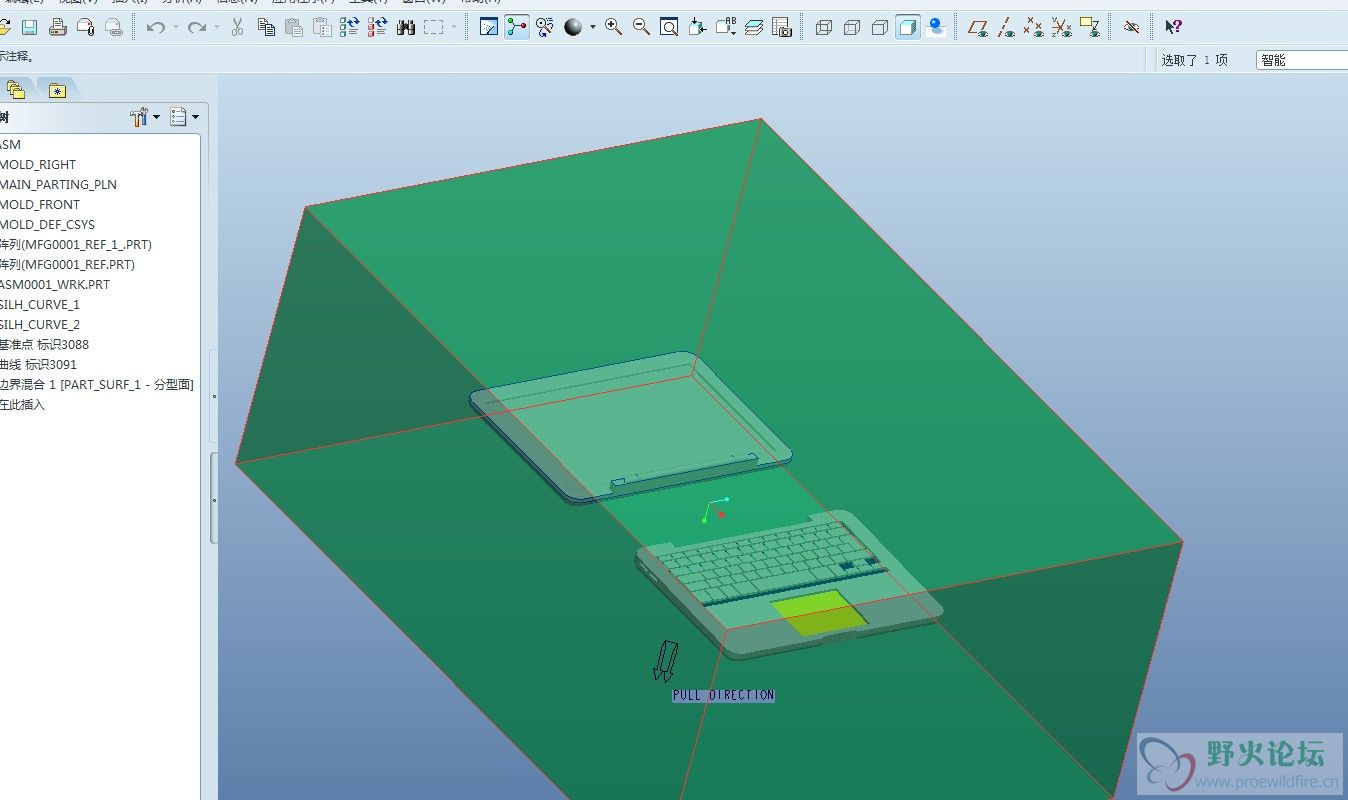Click the Repaint screen icon
The width and height of the screenshot is (1348, 800).
(x=489, y=28)
